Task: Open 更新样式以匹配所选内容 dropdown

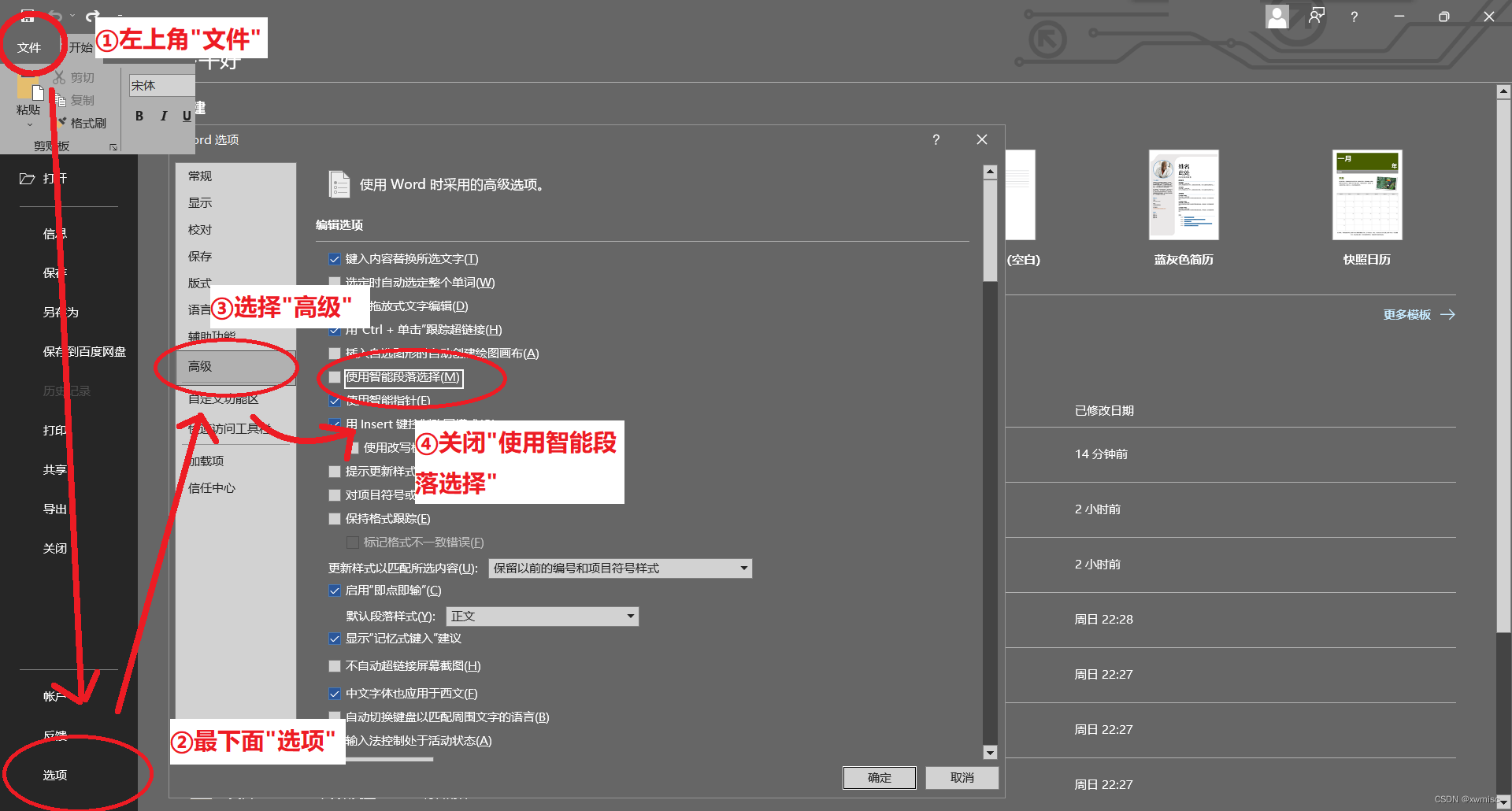Action: pyautogui.click(x=620, y=568)
